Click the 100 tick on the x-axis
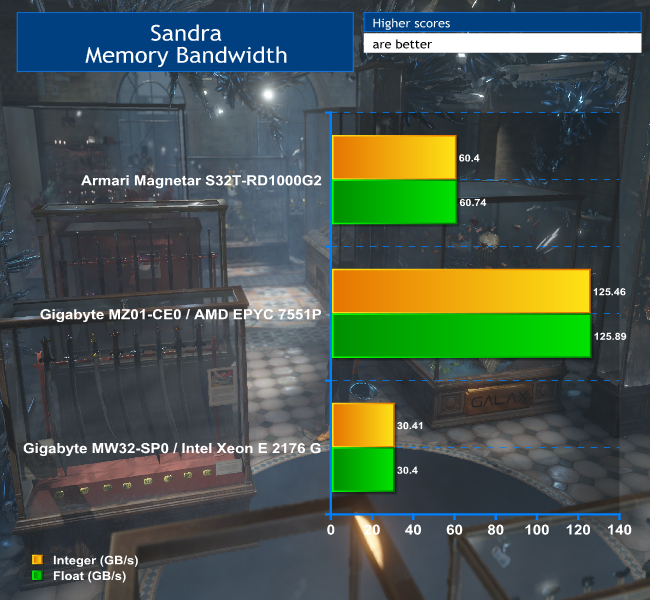This screenshot has width=650, height=600. (x=537, y=529)
